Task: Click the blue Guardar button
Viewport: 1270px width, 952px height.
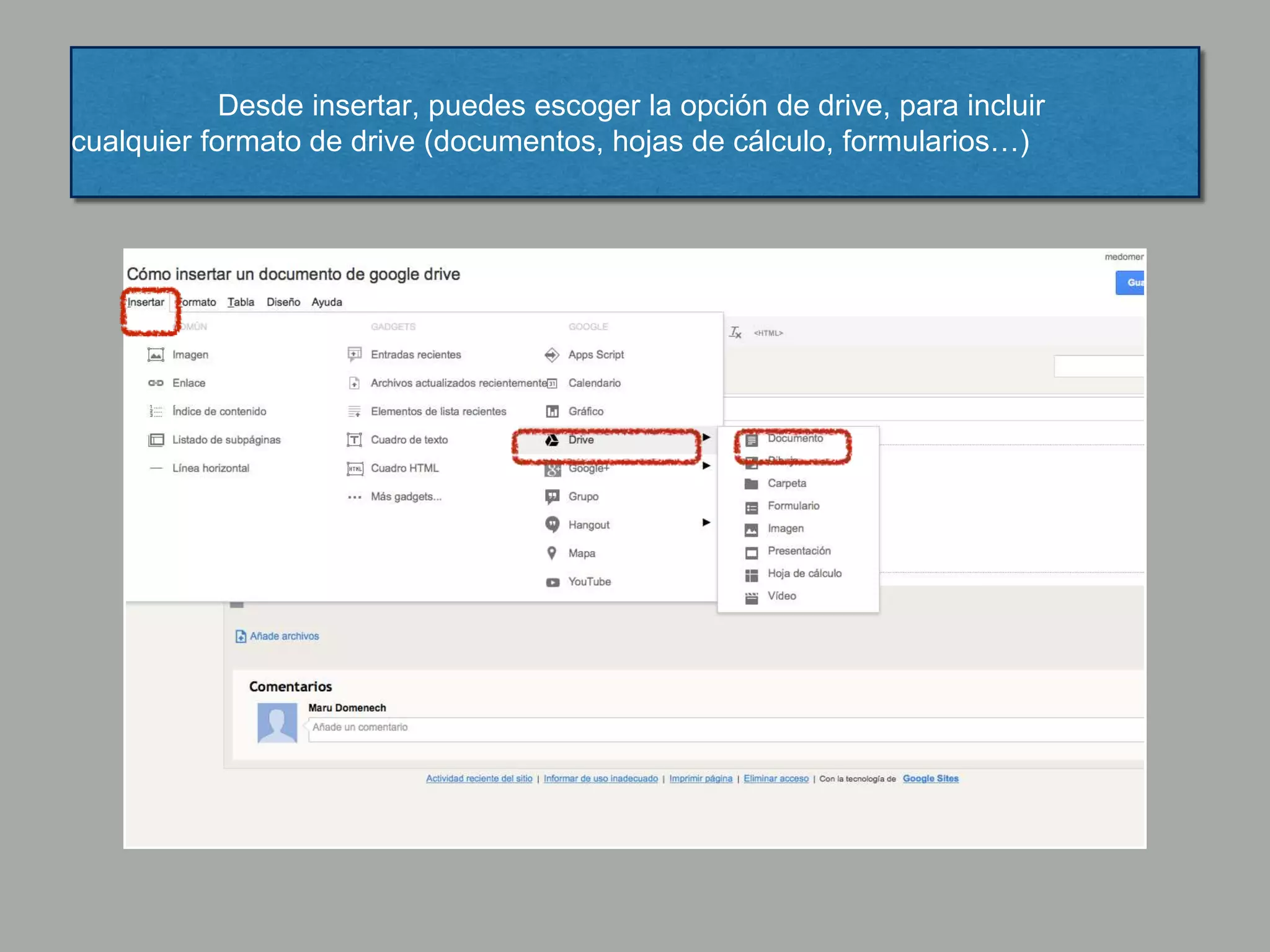Action: (x=1130, y=283)
